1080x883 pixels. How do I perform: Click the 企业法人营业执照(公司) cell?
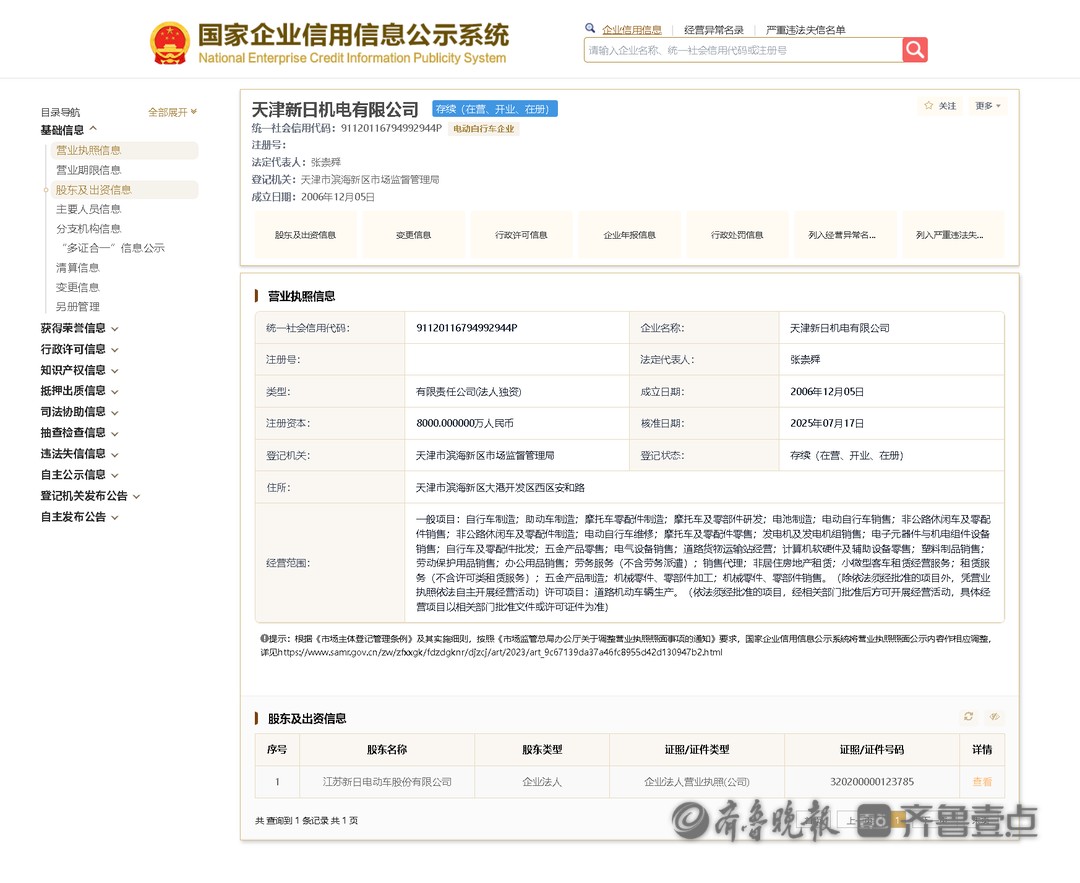point(697,782)
